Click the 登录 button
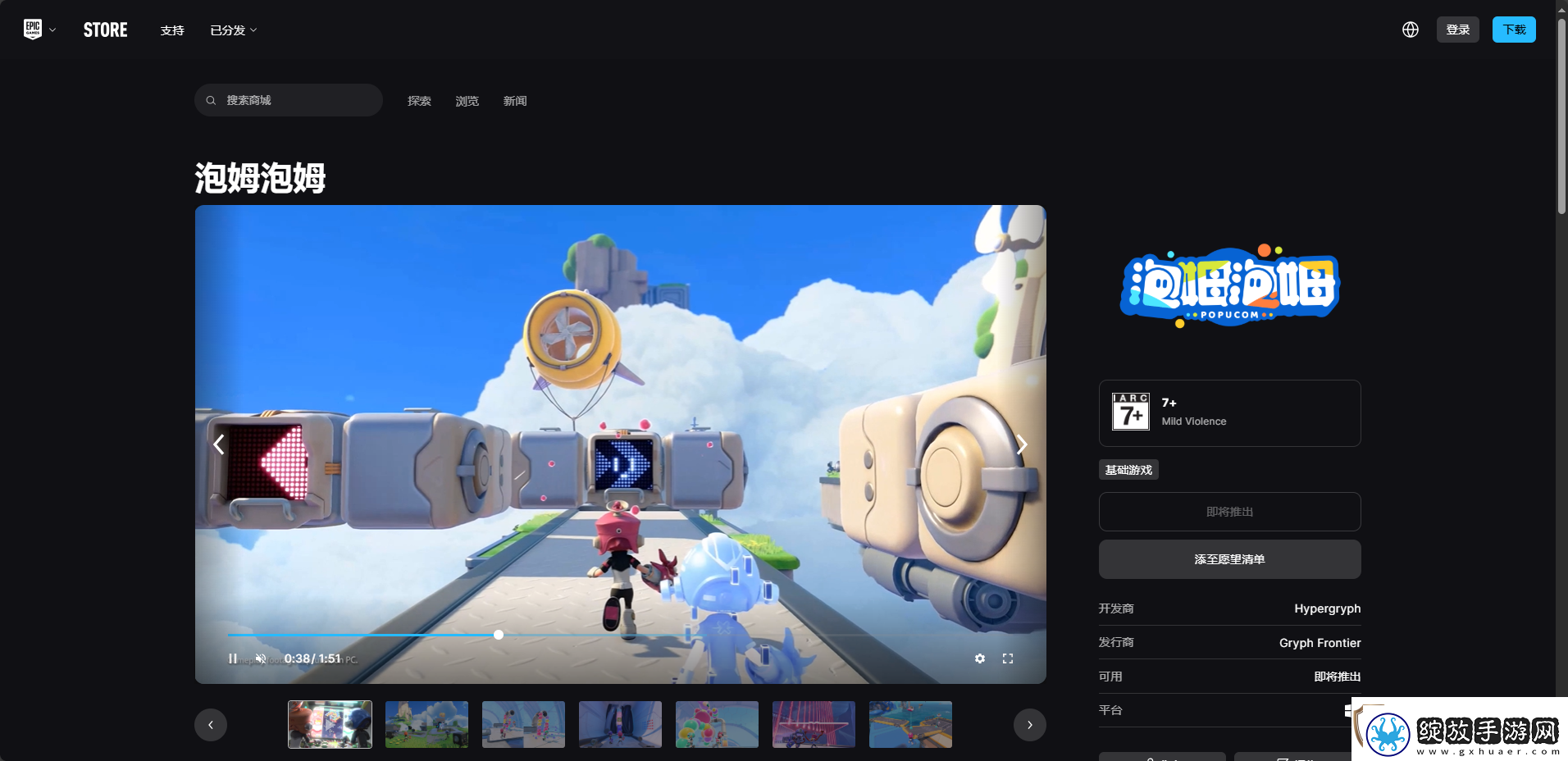Viewport: 1568px width, 761px height. 1458,30
